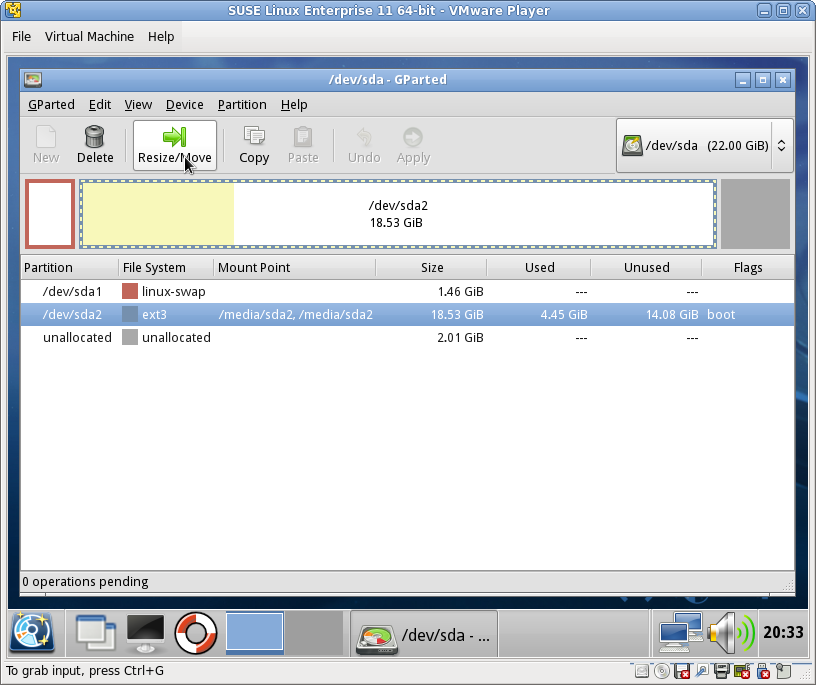Select the unallocated row in partition list
The width and height of the screenshot is (816, 685).
coord(407,337)
